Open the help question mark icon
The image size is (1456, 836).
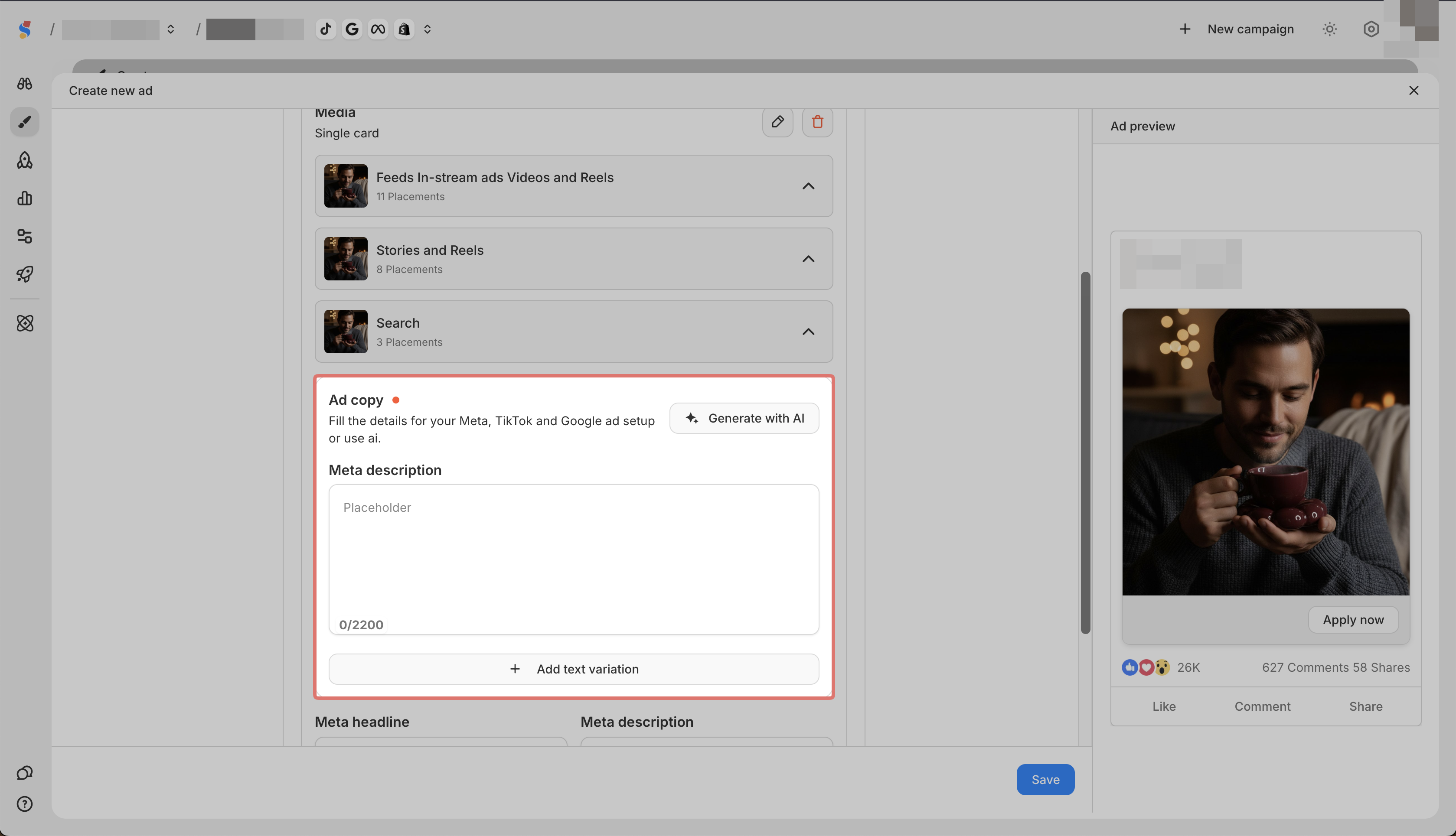click(x=25, y=804)
